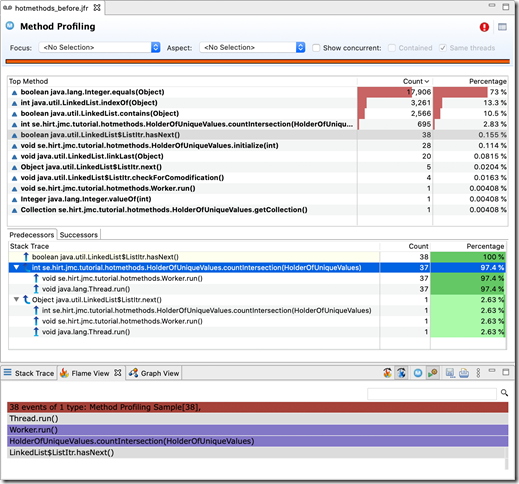Click the Flame View search field

tap(432, 394)
